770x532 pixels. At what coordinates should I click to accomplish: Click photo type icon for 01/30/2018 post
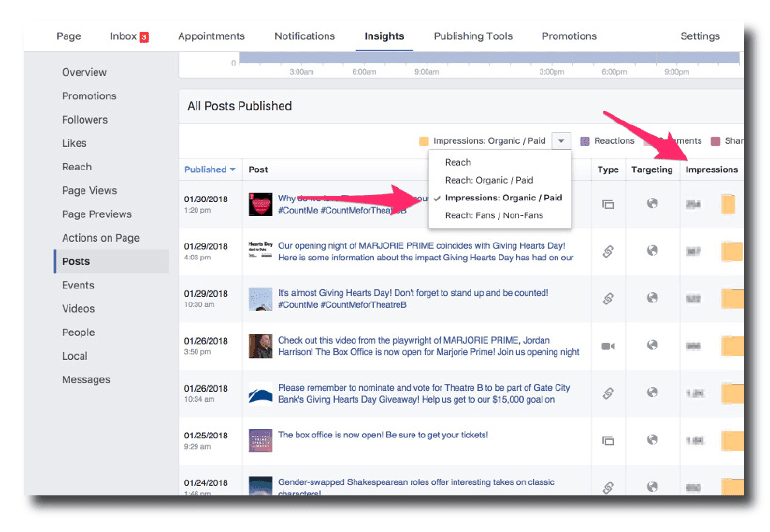point(608,204)
